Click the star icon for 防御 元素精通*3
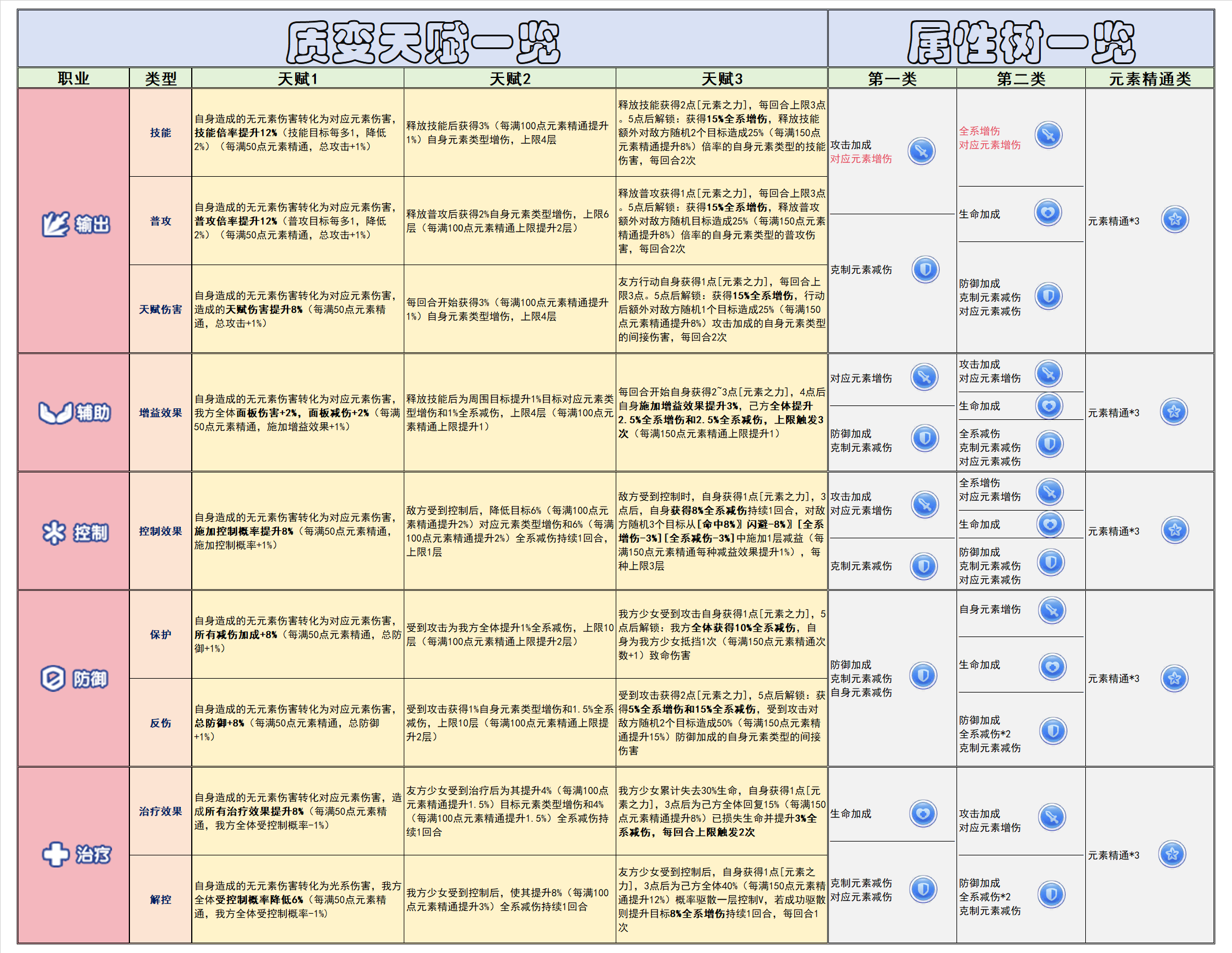Viewport: 1232px width, 953px height. [1174, 678]
